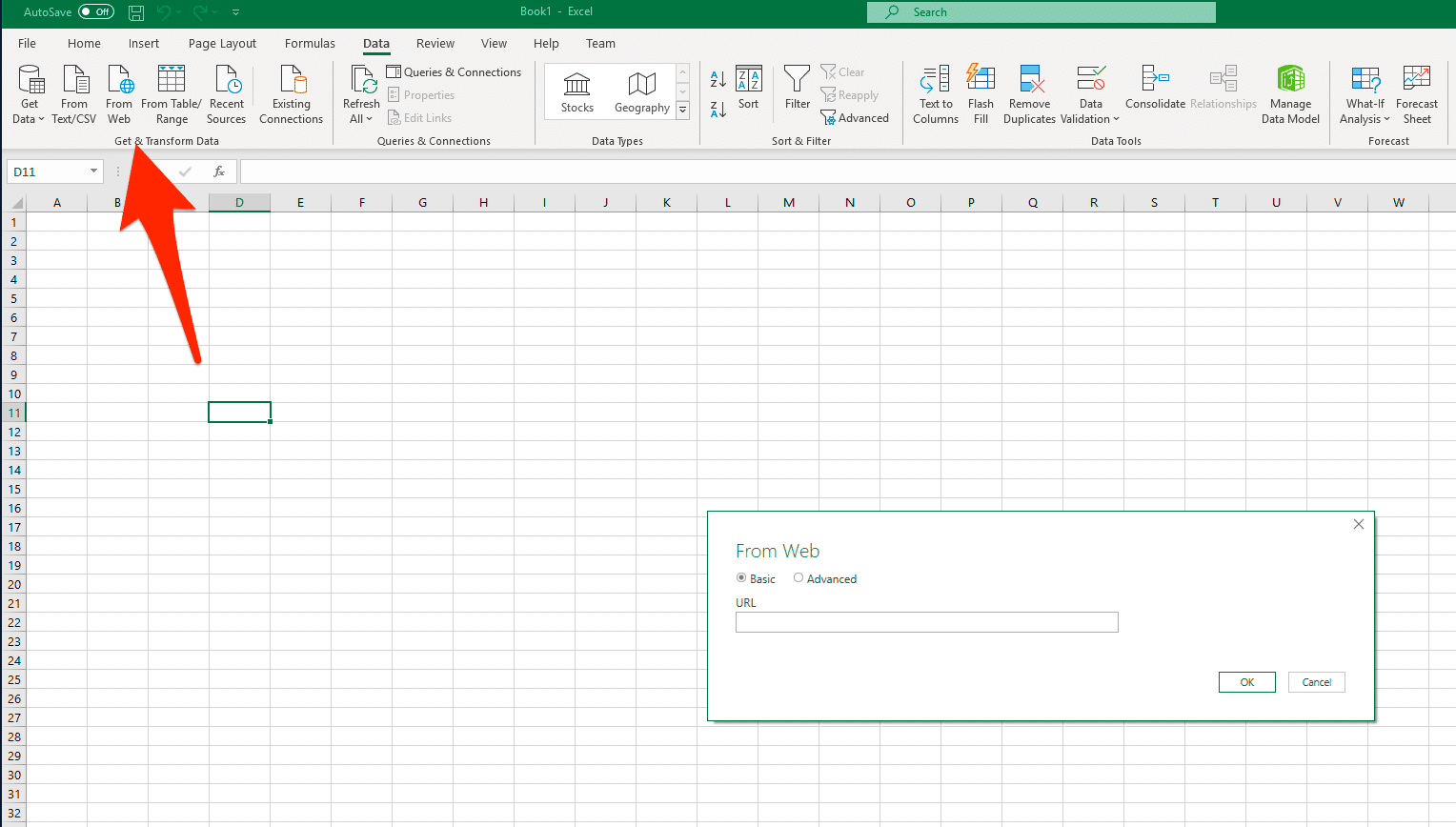Show Queries & Connections pane
1456x827 pixels.
(x=455, y=72)
